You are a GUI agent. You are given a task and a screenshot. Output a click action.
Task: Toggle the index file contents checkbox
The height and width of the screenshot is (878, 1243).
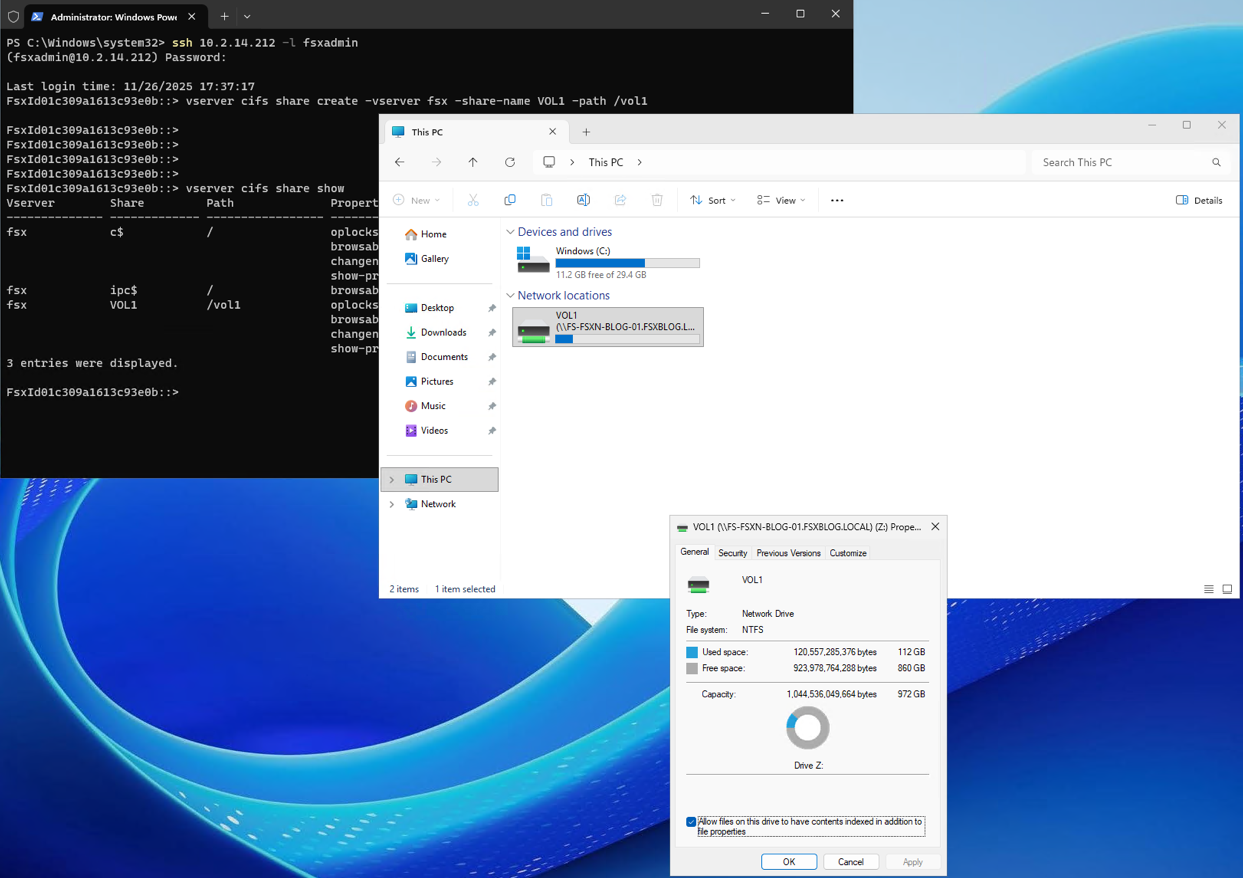(691, 822)
